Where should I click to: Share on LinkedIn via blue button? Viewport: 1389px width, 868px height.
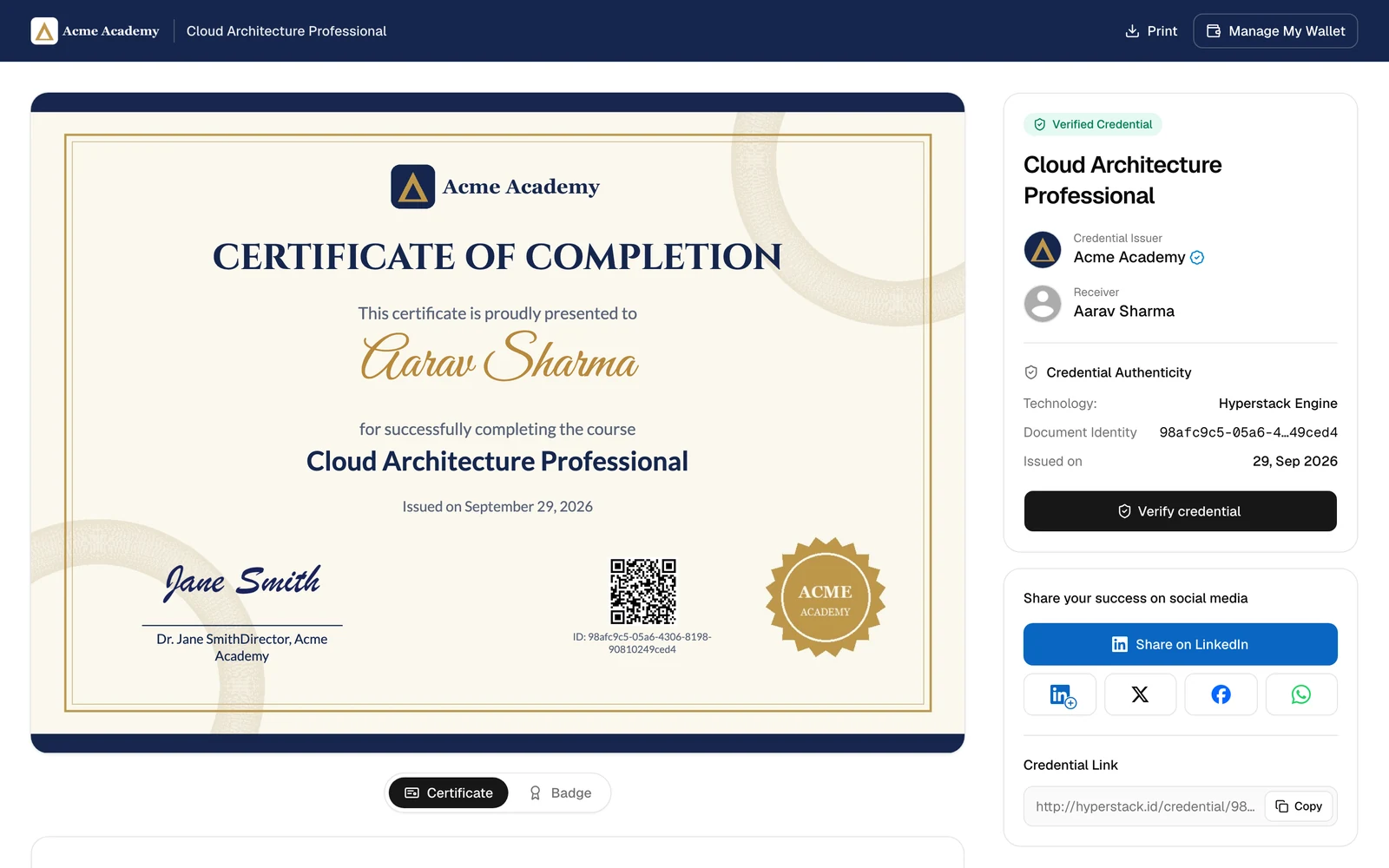(x=1180, y=644)
